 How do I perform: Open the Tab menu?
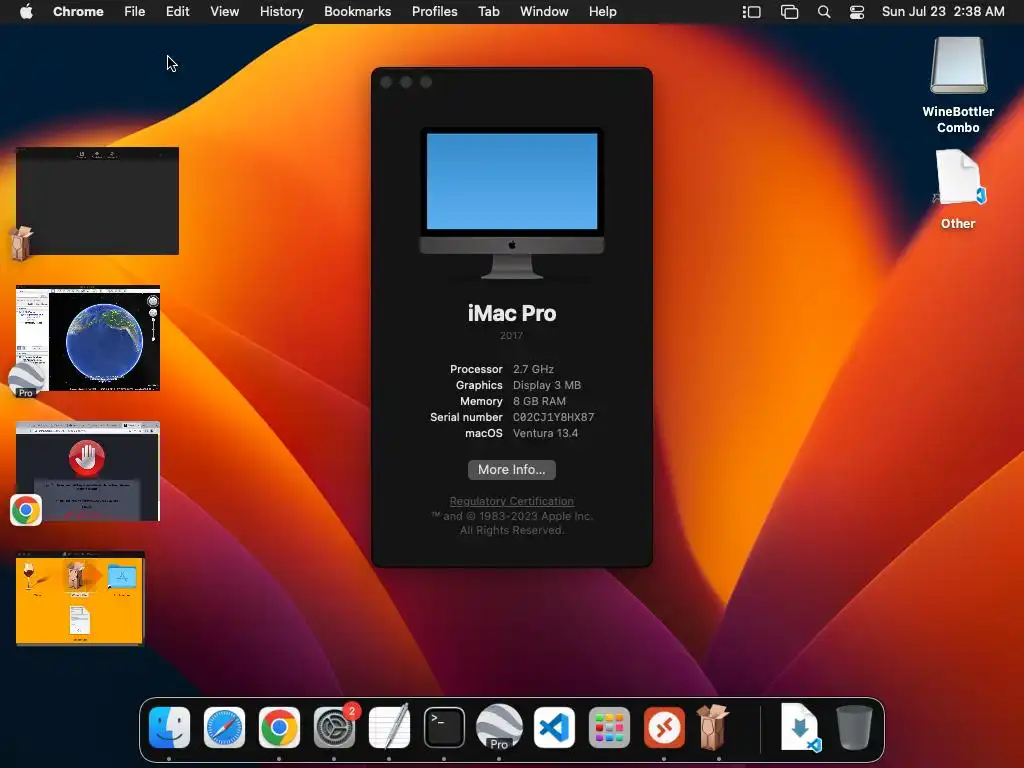488,12
